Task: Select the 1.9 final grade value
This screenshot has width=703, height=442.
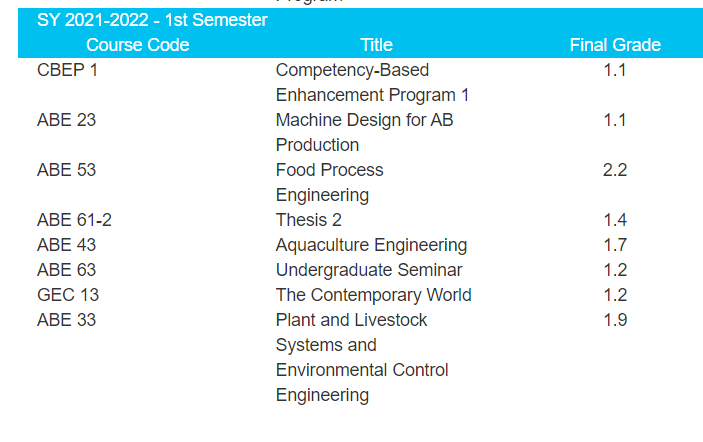Action: 615,320
